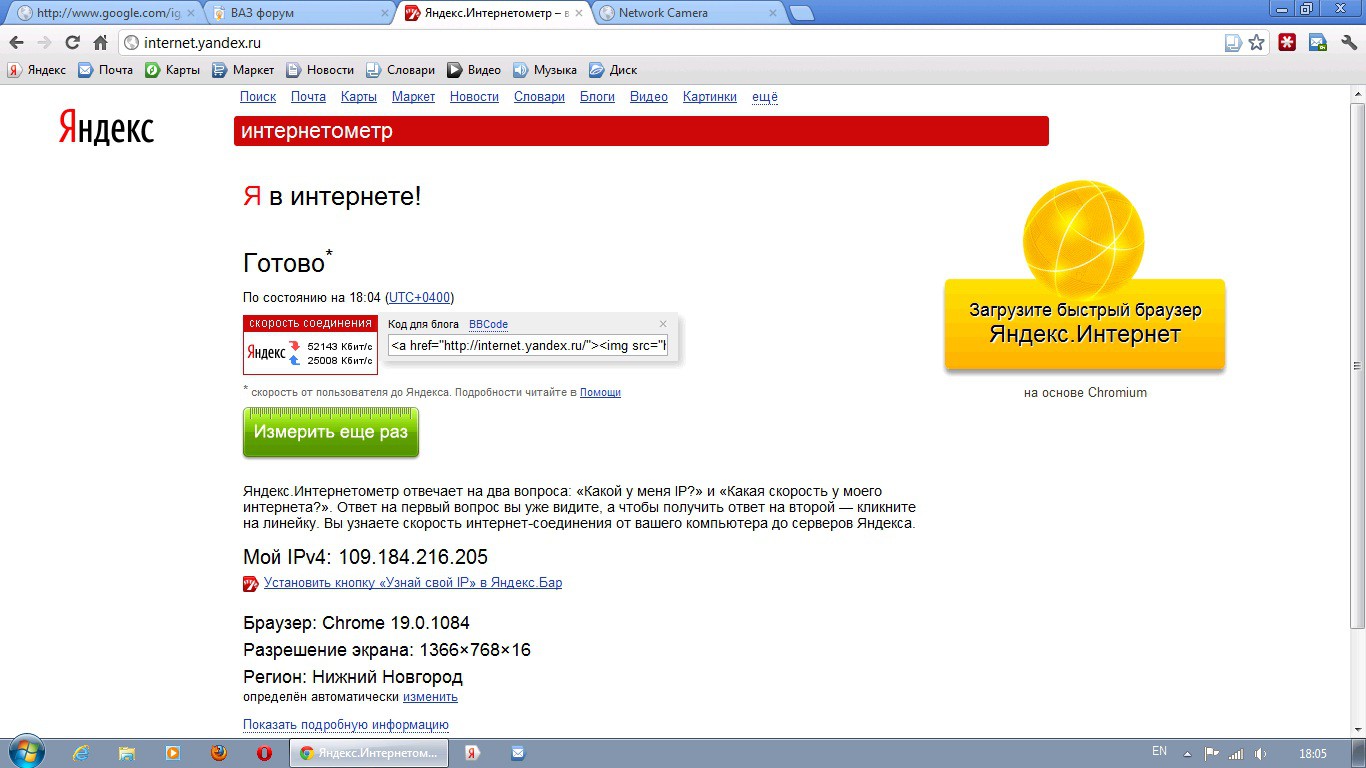The height and width of the screenshot is (768, 1366).
Task: Open Chrome's wrench settings menu
Action: click(1347, 43)
